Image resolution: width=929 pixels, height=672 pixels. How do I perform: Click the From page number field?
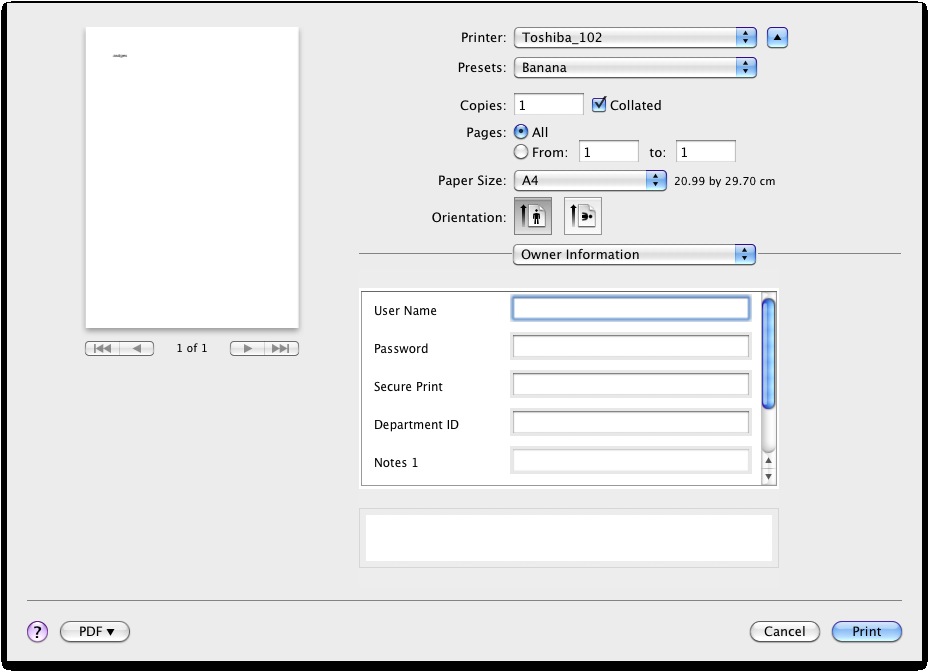609,152
